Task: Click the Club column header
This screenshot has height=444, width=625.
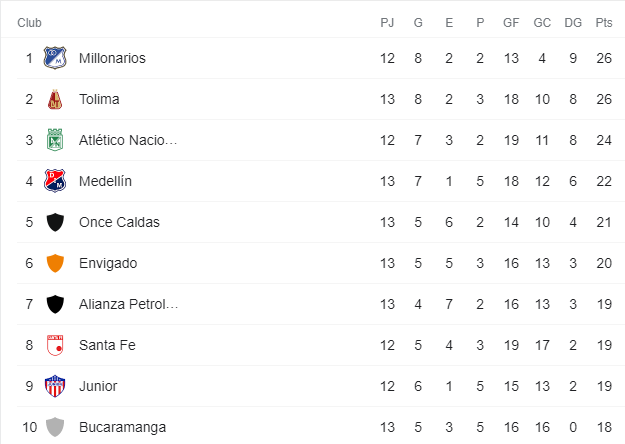Action: pyautogui.click(x=29, y=23)
